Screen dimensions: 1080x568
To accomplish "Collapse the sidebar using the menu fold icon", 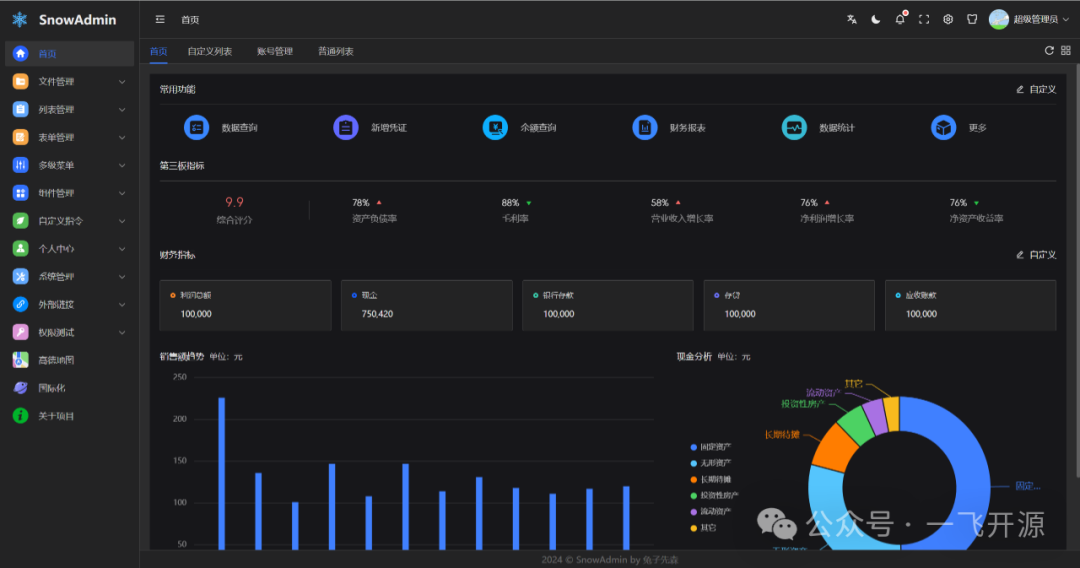I will [x=160, y=19].
